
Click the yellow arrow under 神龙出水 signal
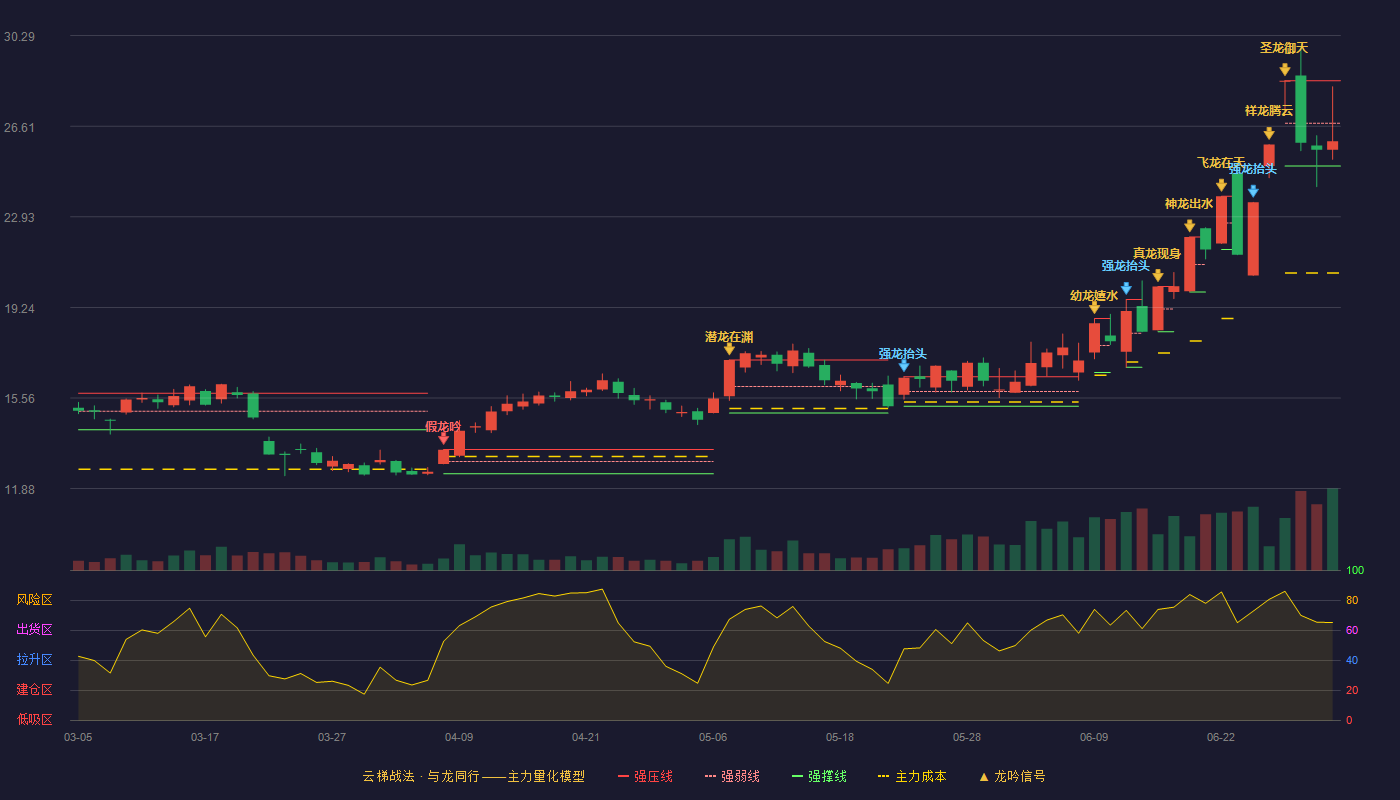coord(1189,226)
